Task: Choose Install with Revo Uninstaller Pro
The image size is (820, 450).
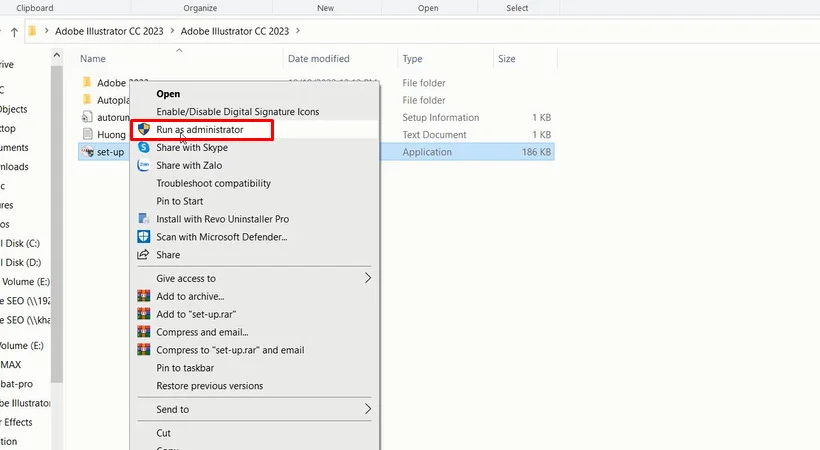Action: [x=222, y=219]
